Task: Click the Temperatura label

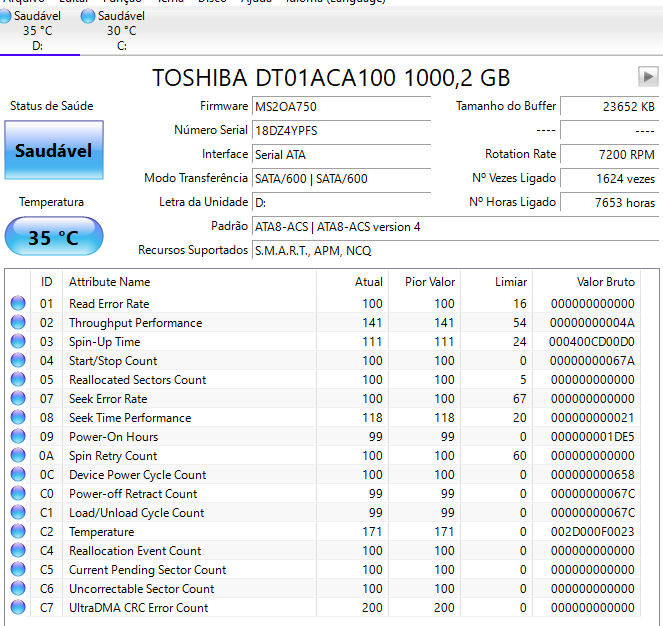Action: [x=51, y=202]
